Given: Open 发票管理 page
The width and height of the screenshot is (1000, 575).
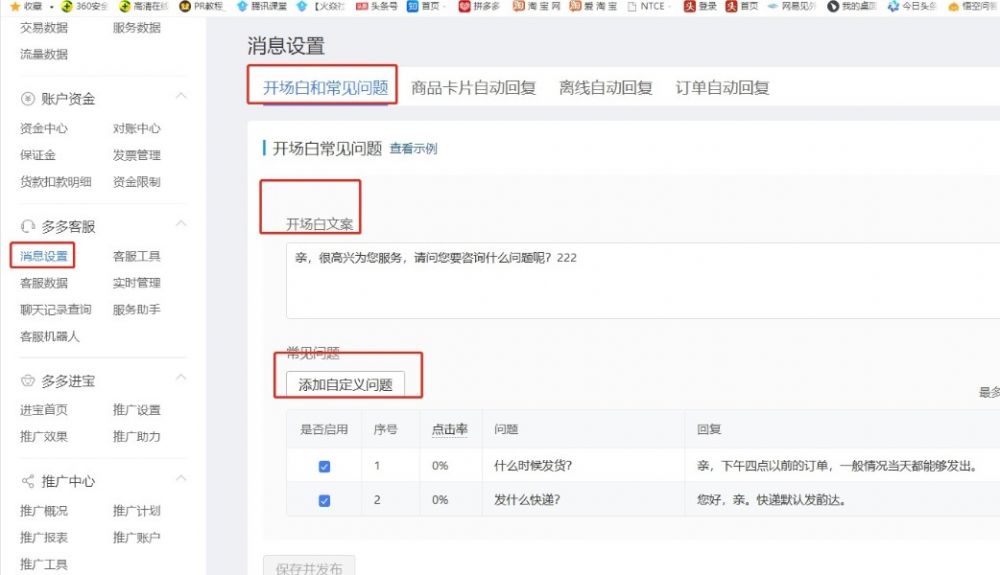Looking at the screenshot, I should coord(136,155).
